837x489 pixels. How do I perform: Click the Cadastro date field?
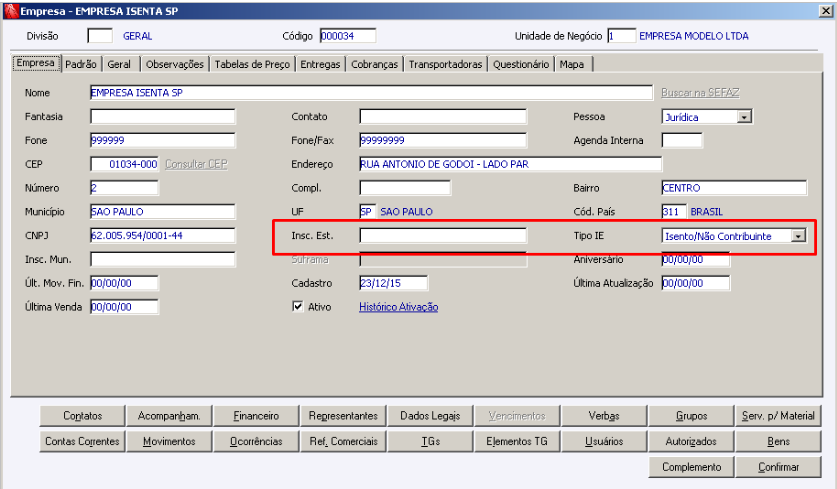[x=393, y=283]
